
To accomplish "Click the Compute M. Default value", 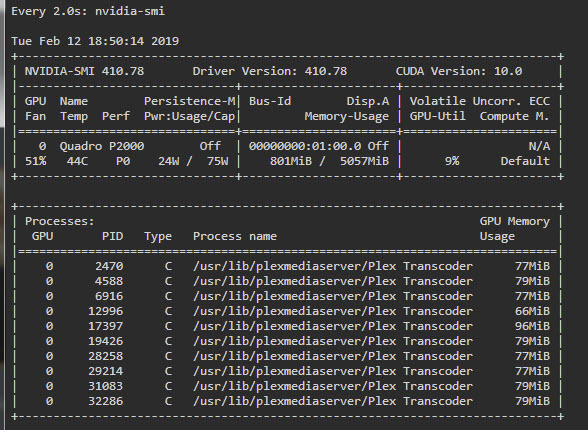I will 525,161.
